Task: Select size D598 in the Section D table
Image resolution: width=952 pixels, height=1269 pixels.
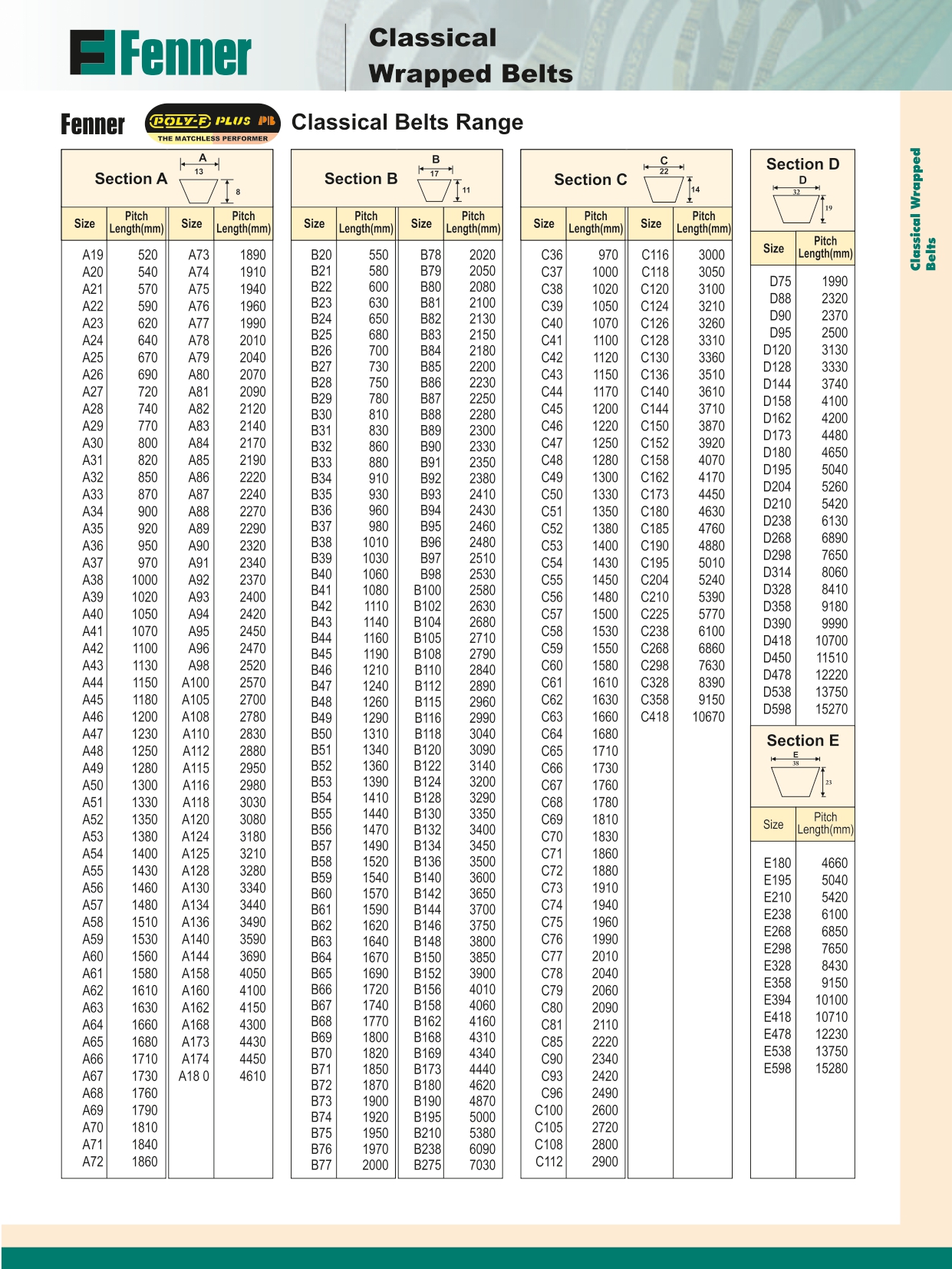Action: tap(776, 709)
